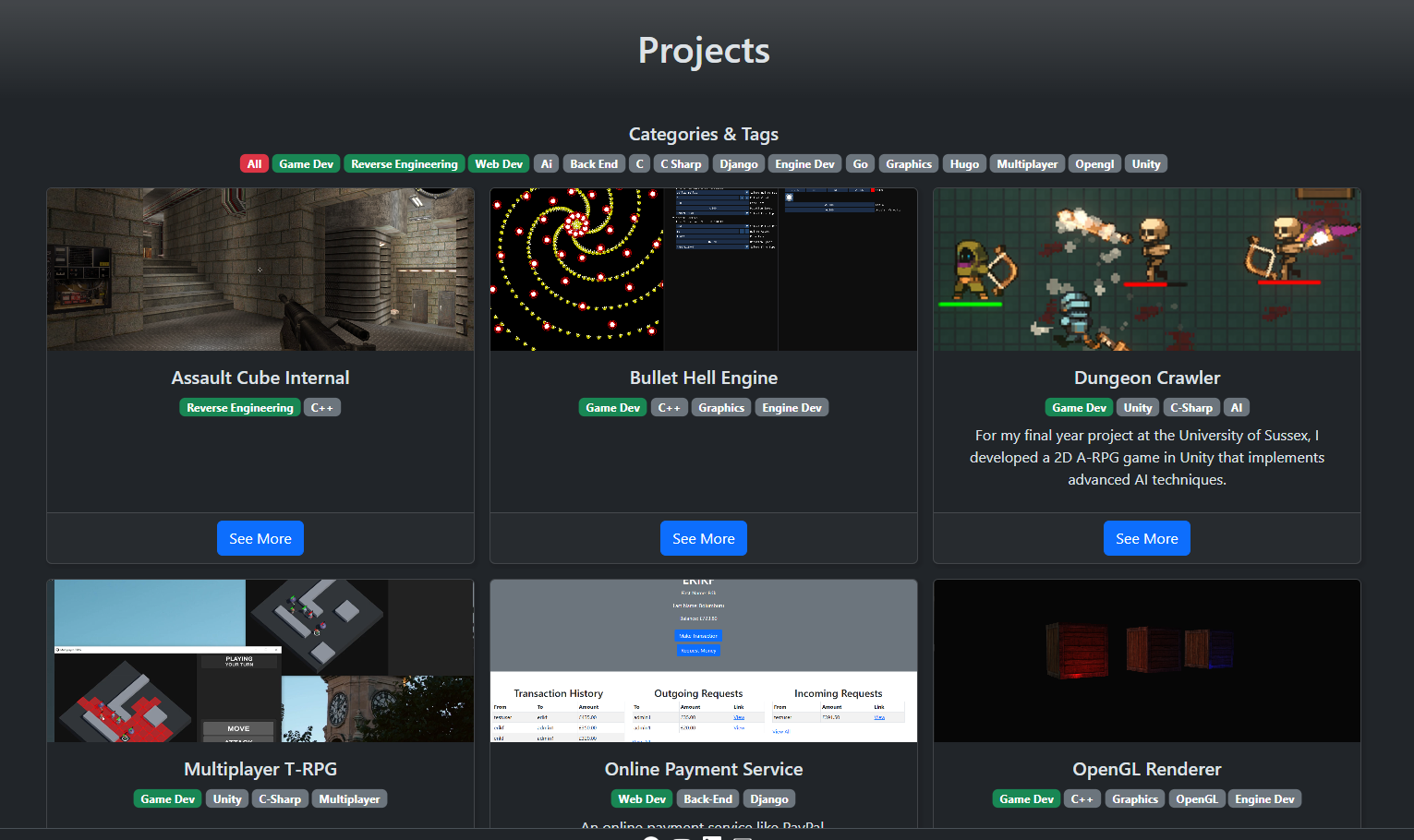Filter by Engine Dev in the Categories & Tags bar
1414x840 pixels.
[x=804, y=163]
